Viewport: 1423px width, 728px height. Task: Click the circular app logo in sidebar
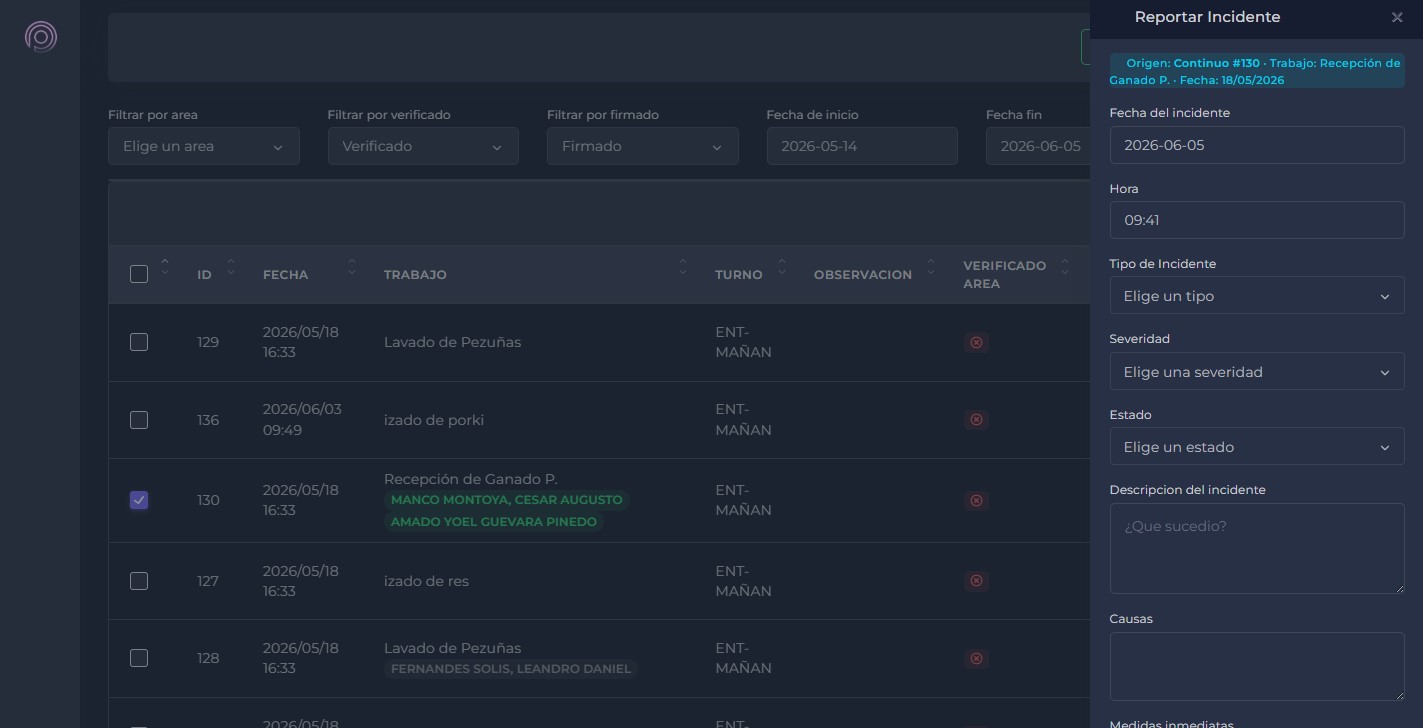click(41, 37)
